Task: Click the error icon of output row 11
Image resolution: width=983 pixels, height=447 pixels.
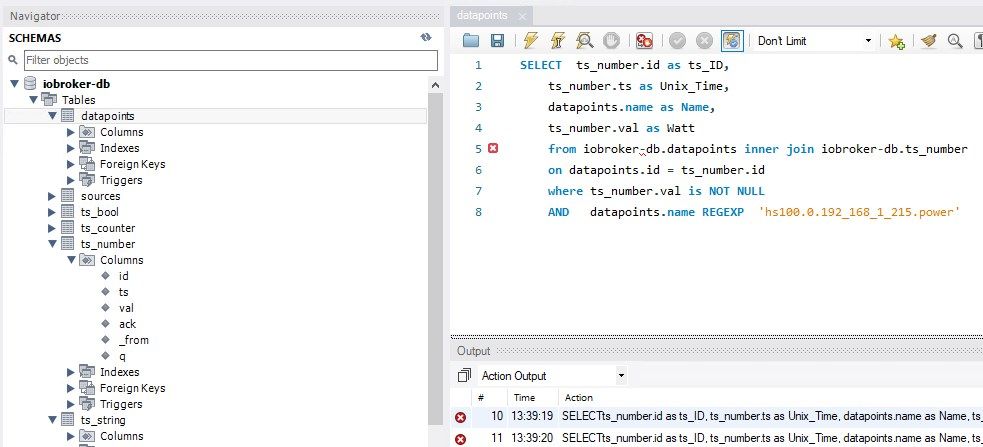Action: (x=461, y=439)
